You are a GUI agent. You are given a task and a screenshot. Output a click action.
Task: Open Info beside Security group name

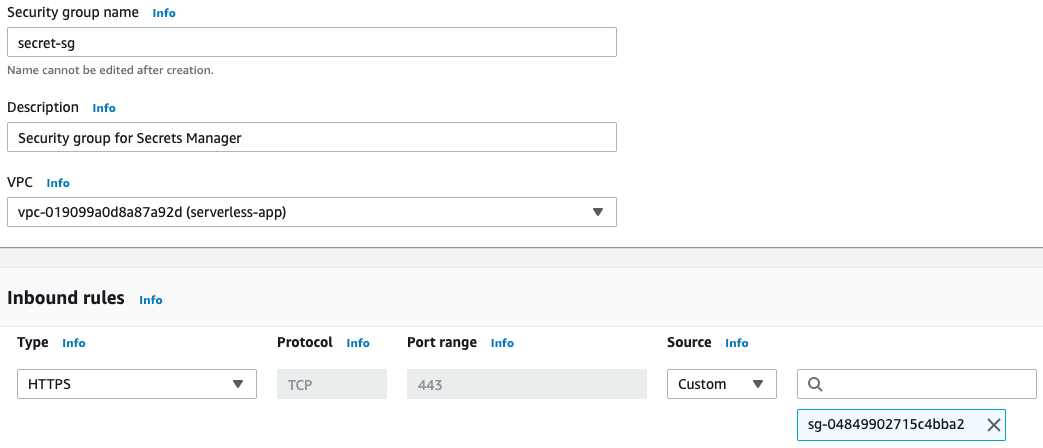click(x=164, y=13)
